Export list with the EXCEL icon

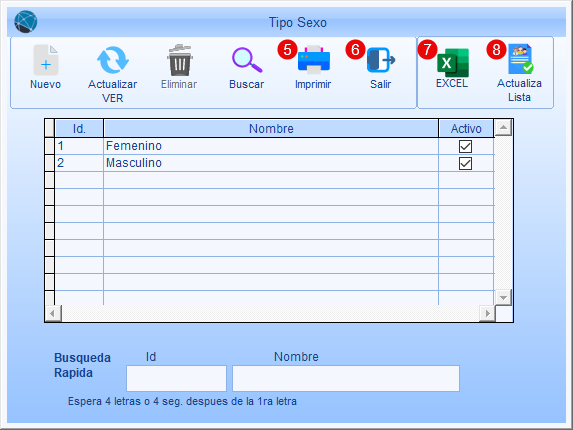[452, 62]
